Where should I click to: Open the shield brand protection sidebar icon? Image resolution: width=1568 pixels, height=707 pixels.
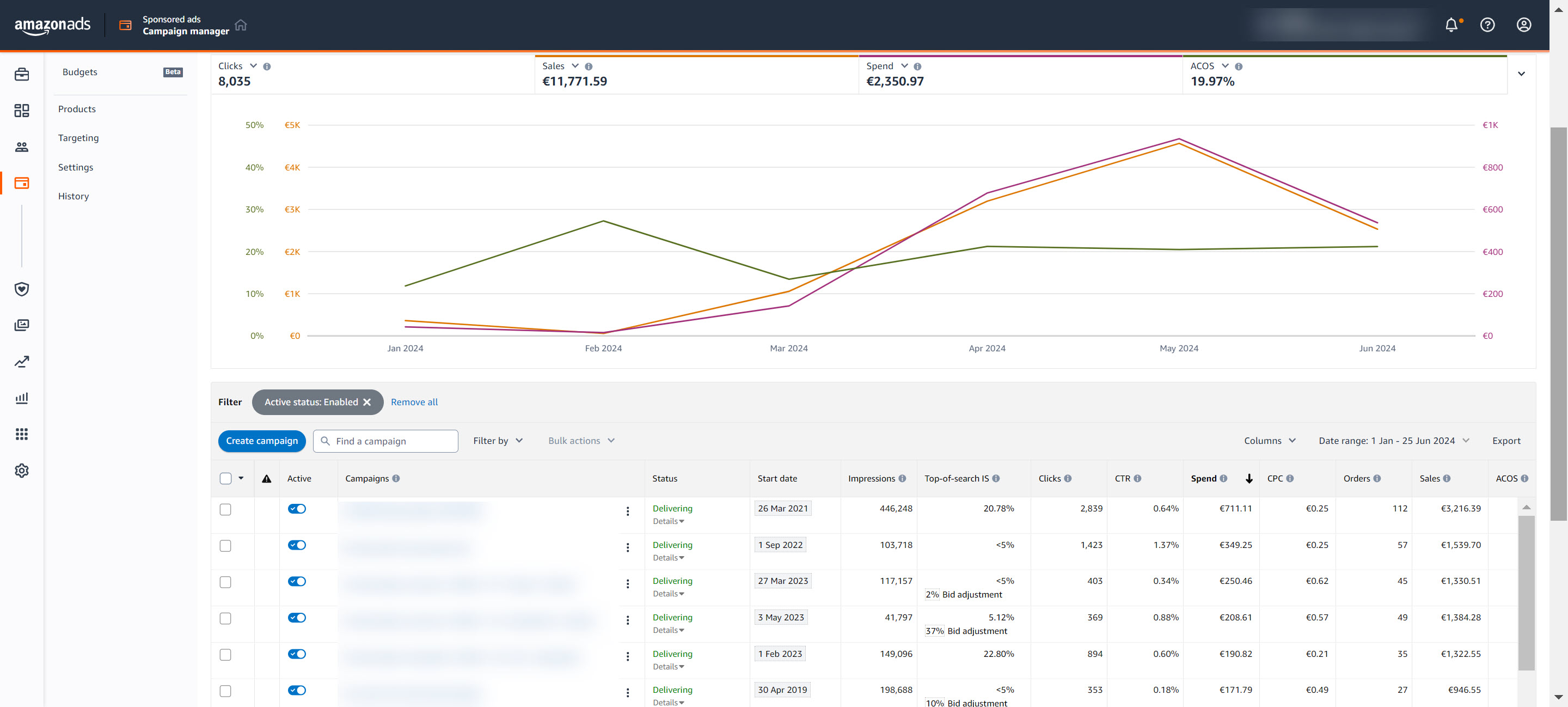click(22, 289)
